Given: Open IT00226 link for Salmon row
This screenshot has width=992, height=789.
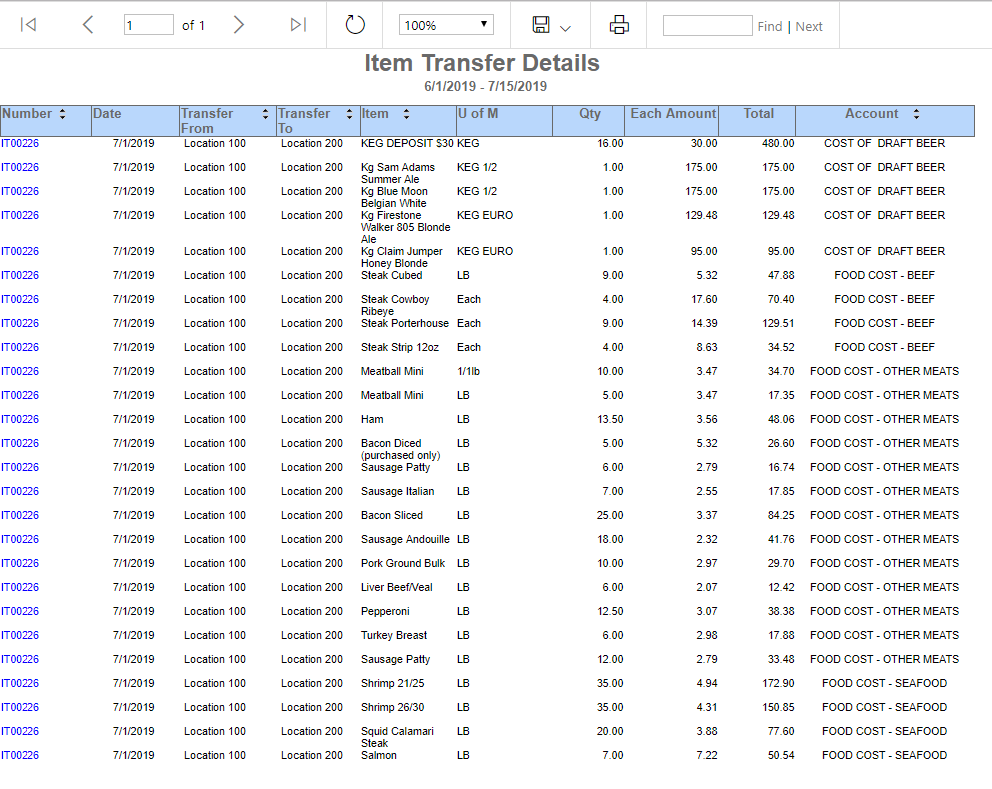Looking at the screenshot, I should (20, 755).
